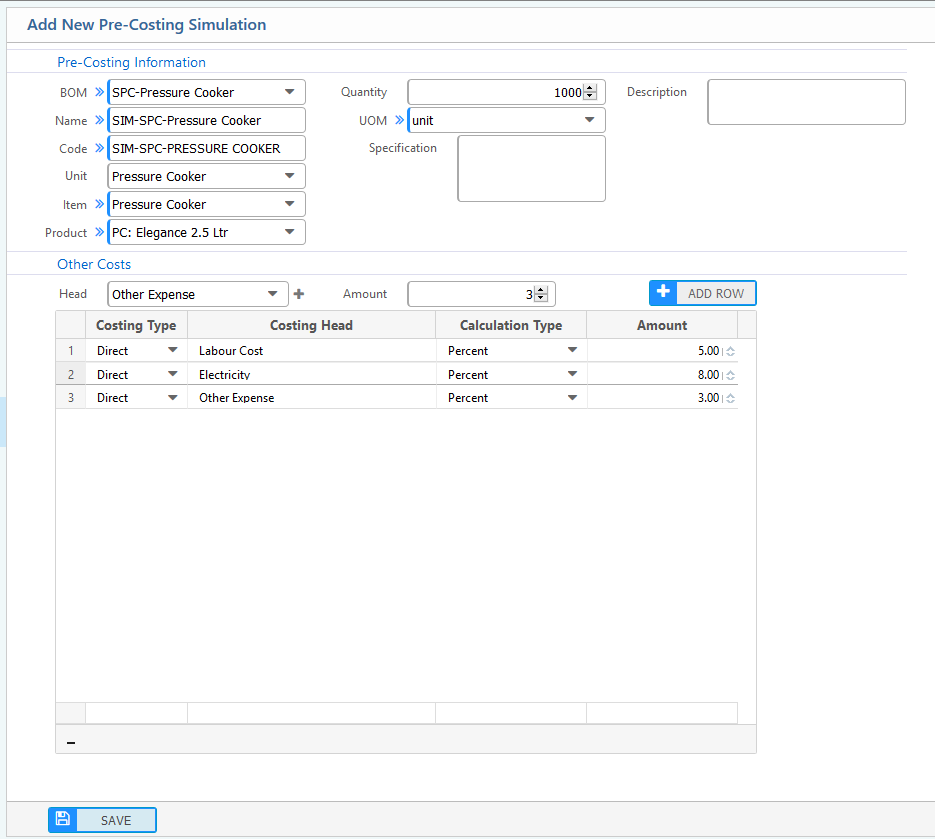Select the Costing Head column header
Viewport: 935px width, 839px height.
[311, 325]
